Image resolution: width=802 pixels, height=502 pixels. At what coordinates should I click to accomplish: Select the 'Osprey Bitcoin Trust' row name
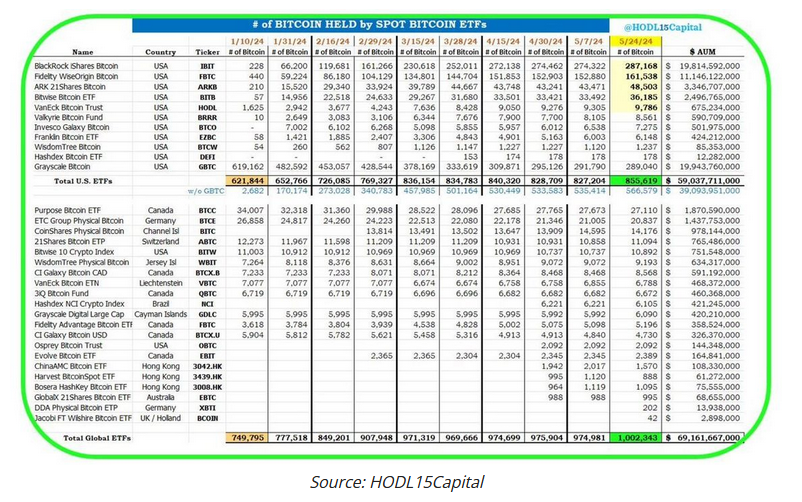[x=68, y=345]
